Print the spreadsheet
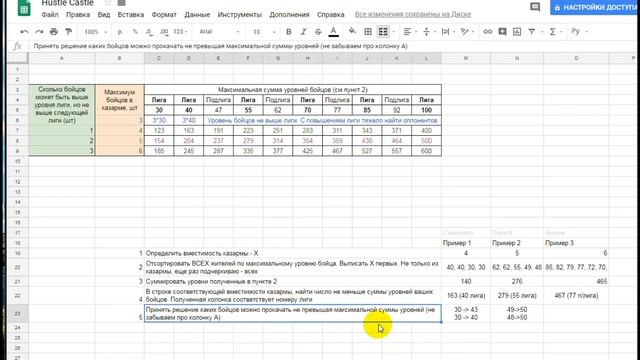This screenshot has width=640, height=360. tap(53, 32)
